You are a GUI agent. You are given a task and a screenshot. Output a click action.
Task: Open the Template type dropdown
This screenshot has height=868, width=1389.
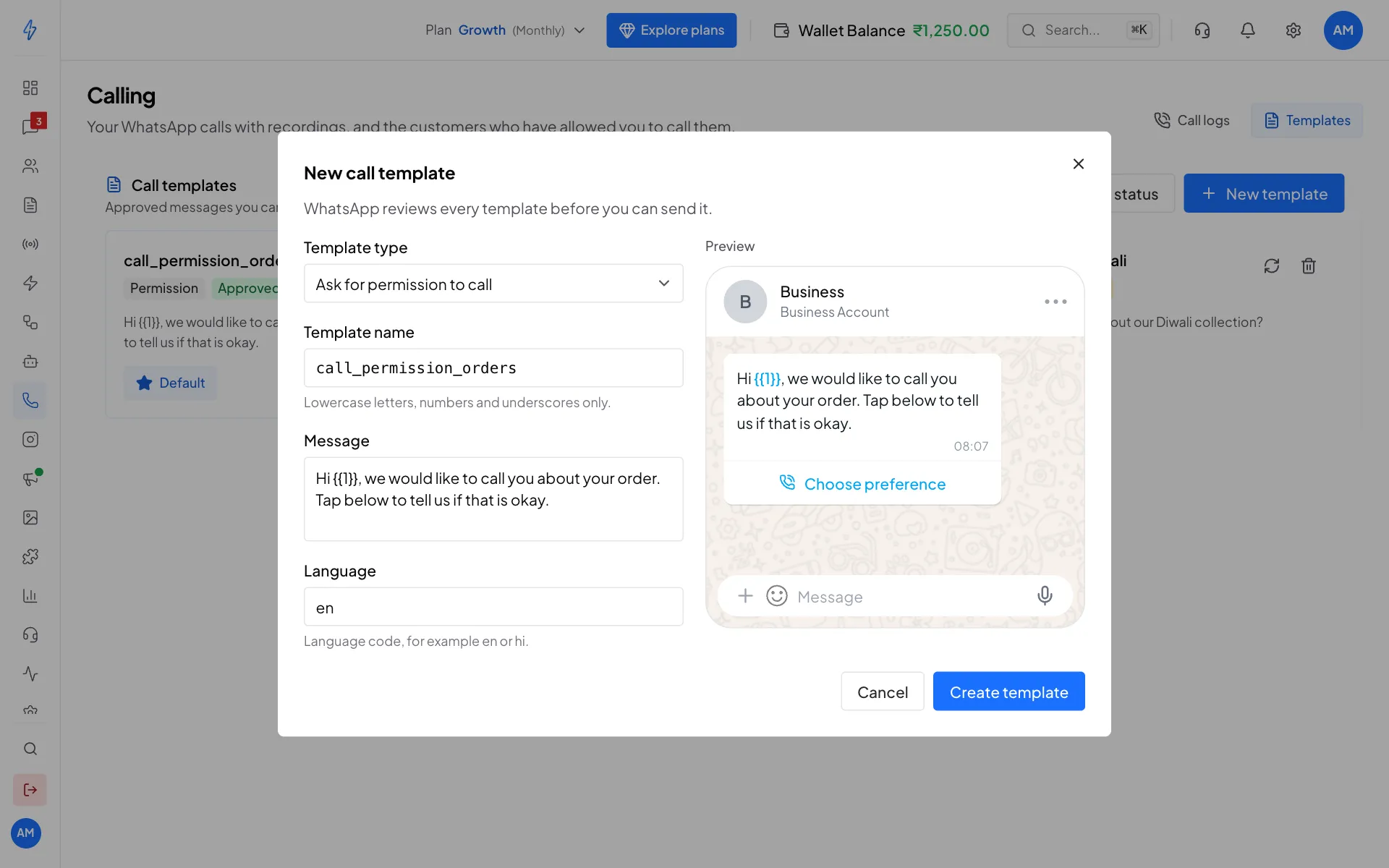pos(493,284)
